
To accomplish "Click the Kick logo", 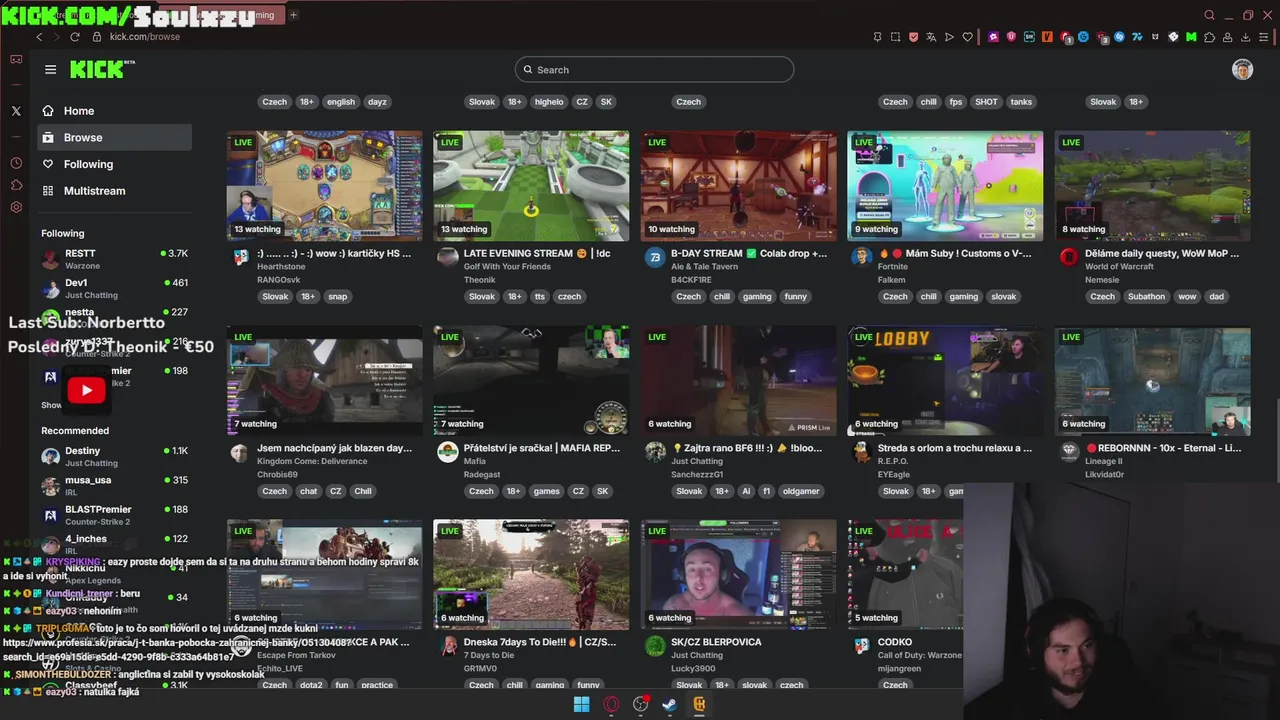I will point(101,69).
